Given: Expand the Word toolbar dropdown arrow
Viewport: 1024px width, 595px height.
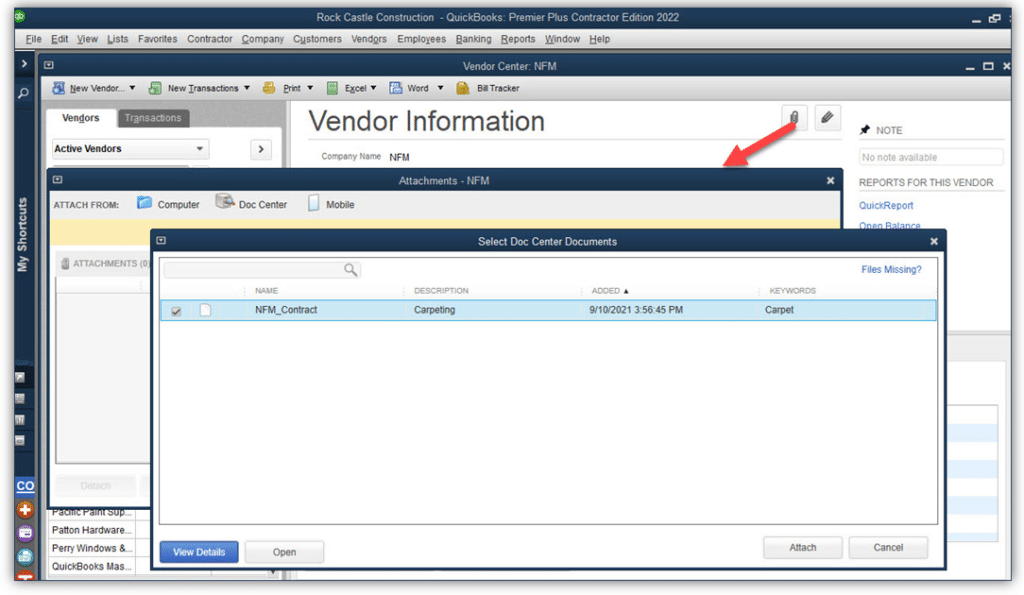Looking at the screenshot, I should (440, 87).
